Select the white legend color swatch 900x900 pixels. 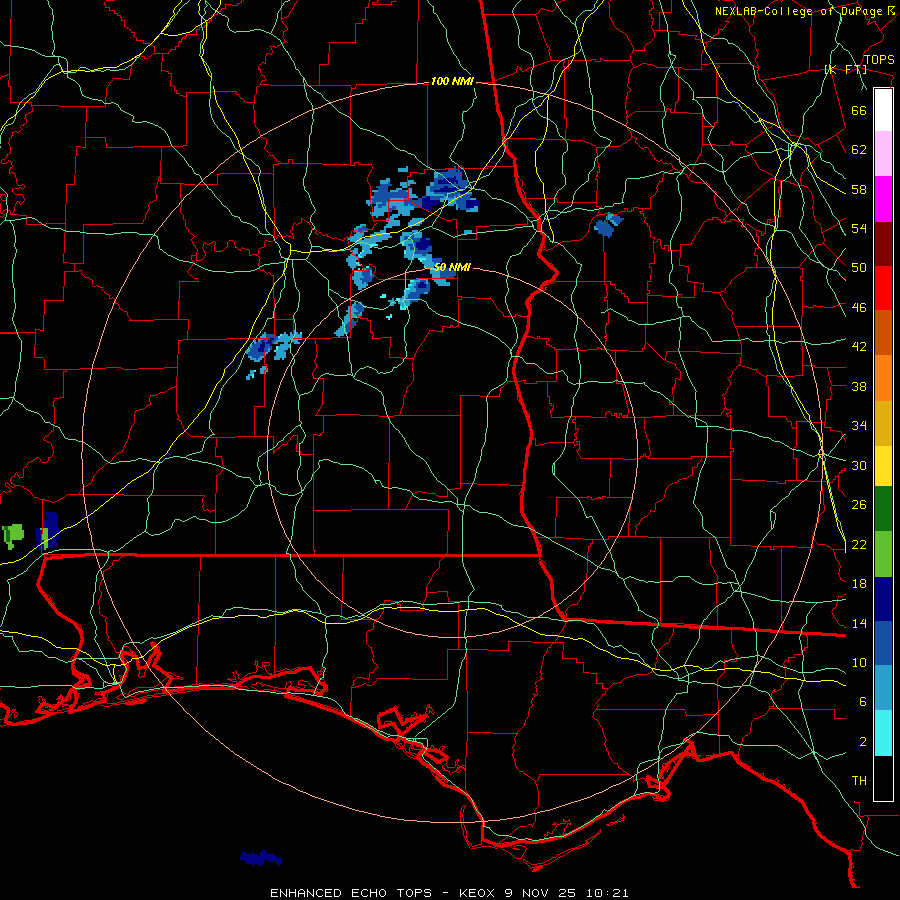click(883, 110)
